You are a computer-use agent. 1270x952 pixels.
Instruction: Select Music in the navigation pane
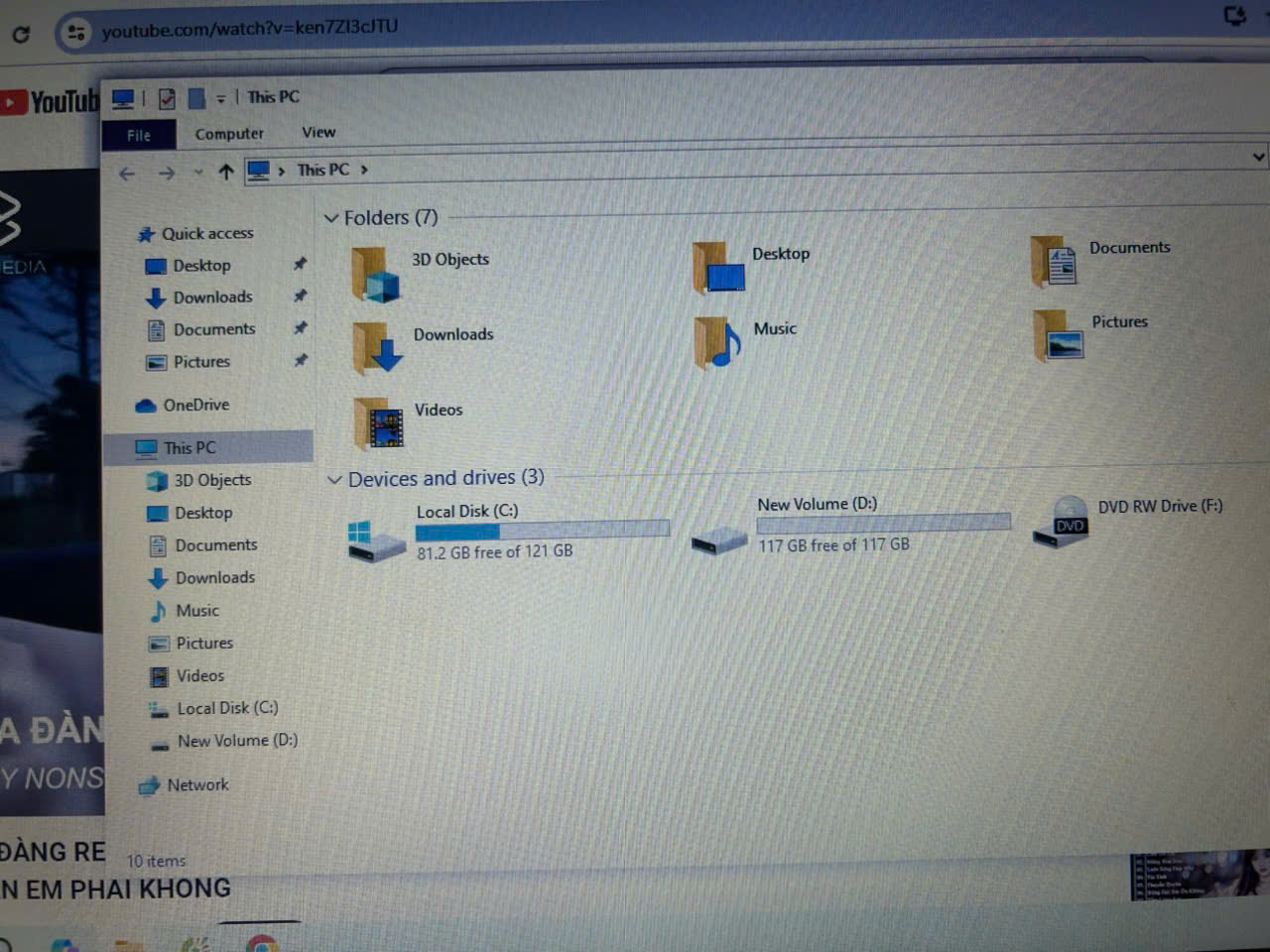[x=196, y=611]
